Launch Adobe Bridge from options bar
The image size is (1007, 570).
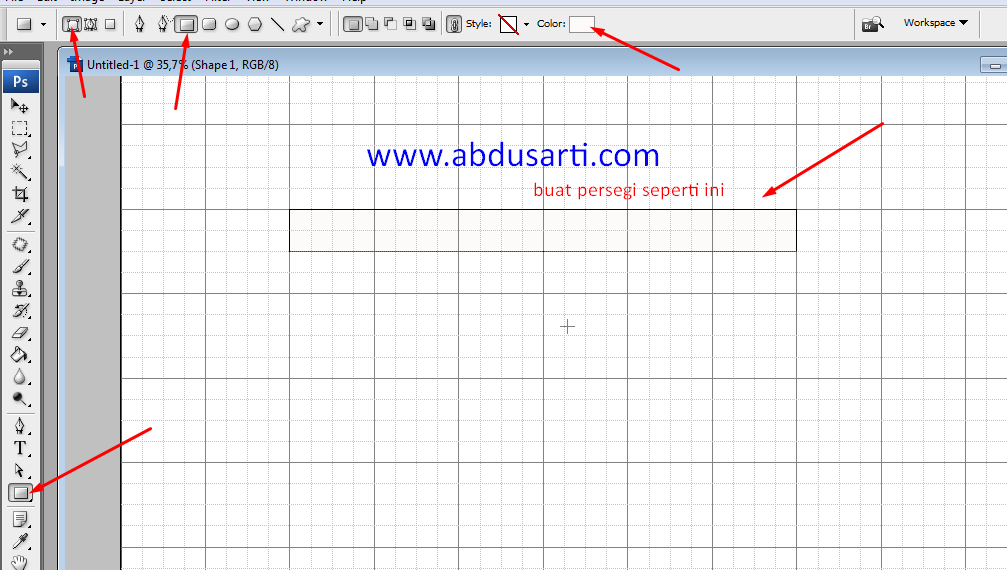(873, 24)
